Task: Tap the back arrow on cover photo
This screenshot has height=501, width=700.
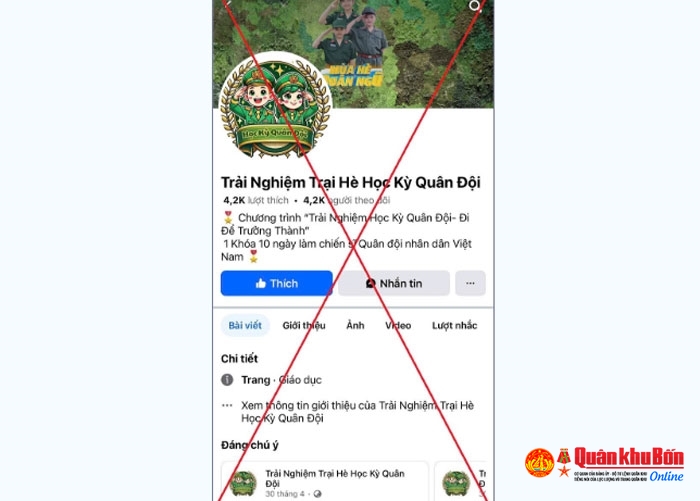Action: (x=228, y=3)
